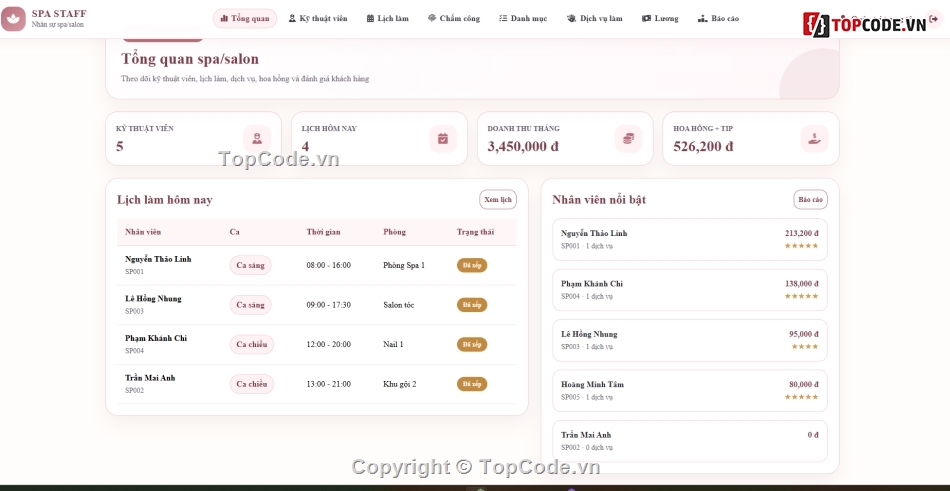This screenshot has width=950, height=491.
Task: Click Đã xếp status in Phạm Khánh Chi row
Action: tap(472, 344)
